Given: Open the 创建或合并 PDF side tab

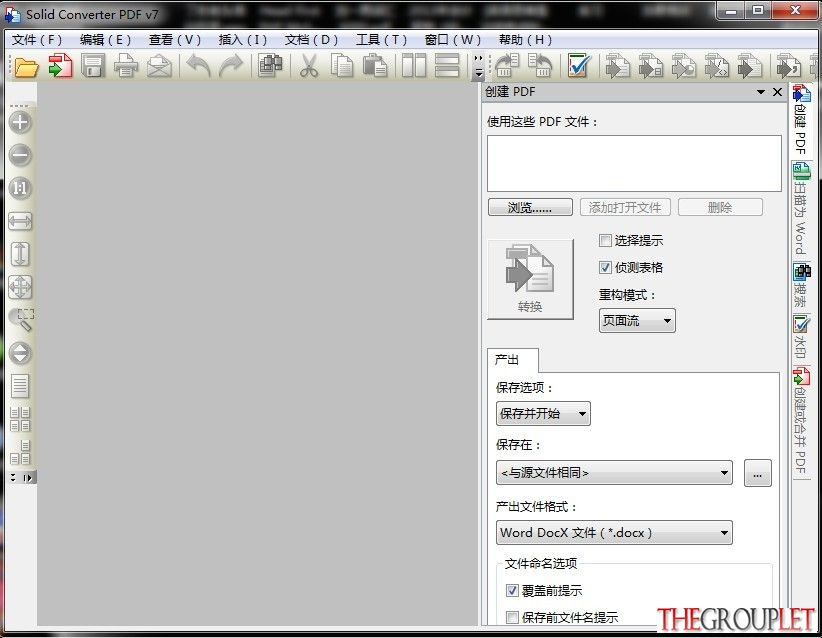Looking at the screenshot, I should (x=801, y=420).
